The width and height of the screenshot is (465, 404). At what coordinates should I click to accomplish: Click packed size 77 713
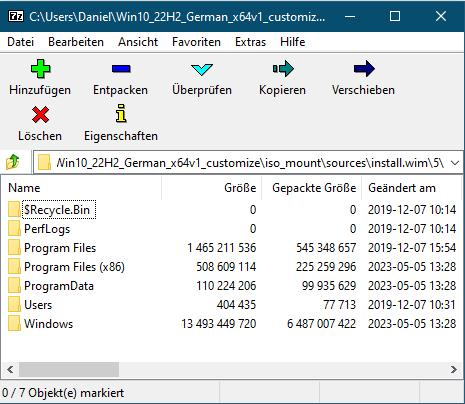(339, 305)
